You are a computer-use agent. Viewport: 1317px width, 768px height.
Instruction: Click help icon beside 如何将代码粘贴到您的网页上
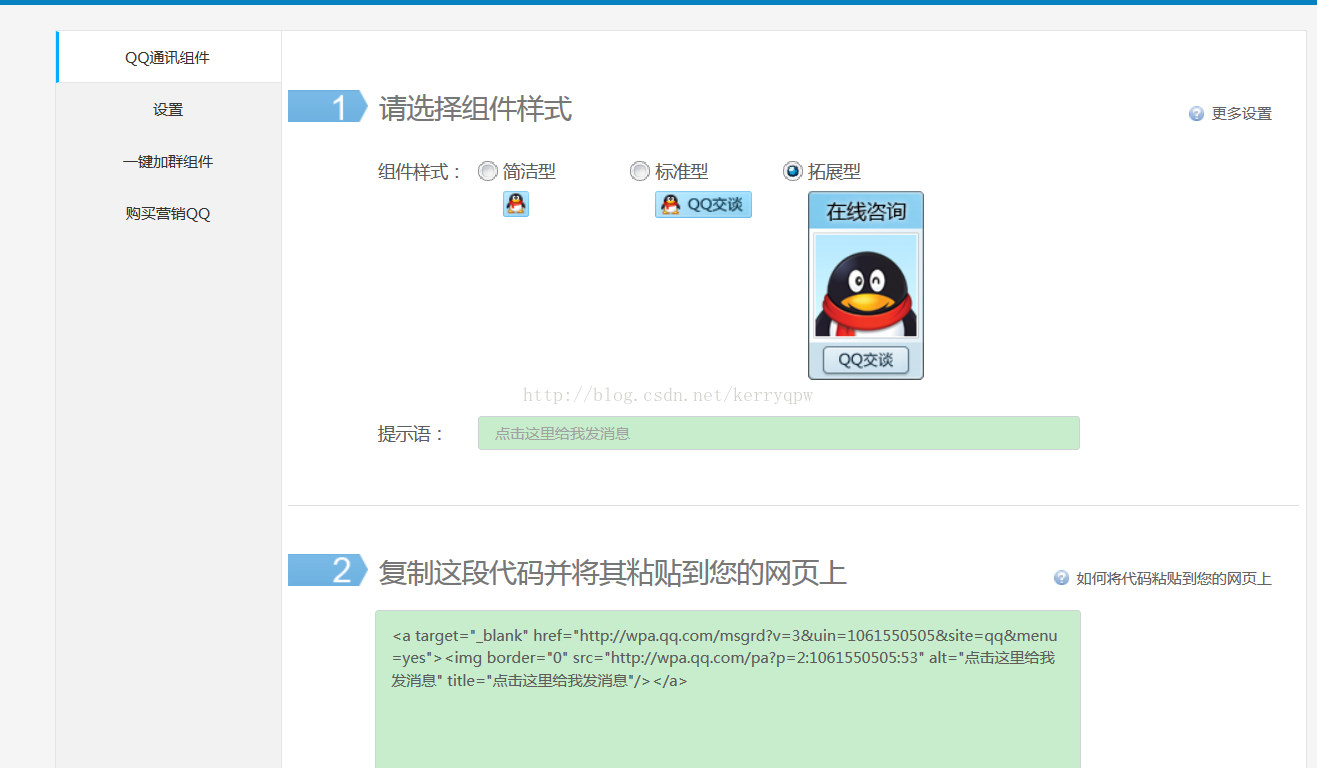[1061, 578]
